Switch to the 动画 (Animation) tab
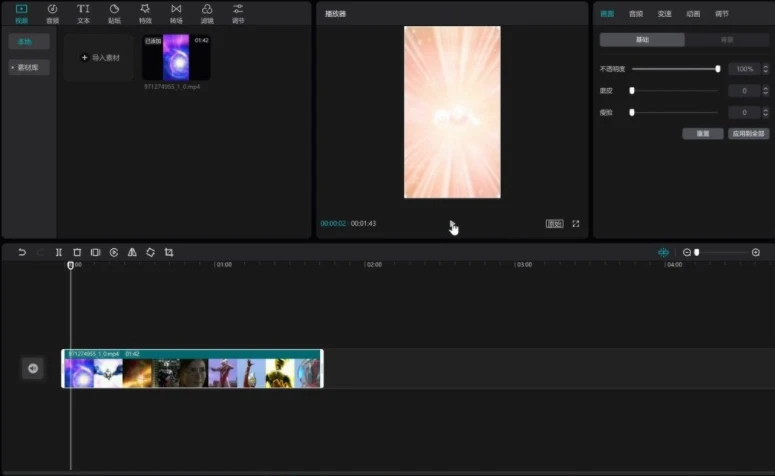775x476 pixels. click(693, 14)
